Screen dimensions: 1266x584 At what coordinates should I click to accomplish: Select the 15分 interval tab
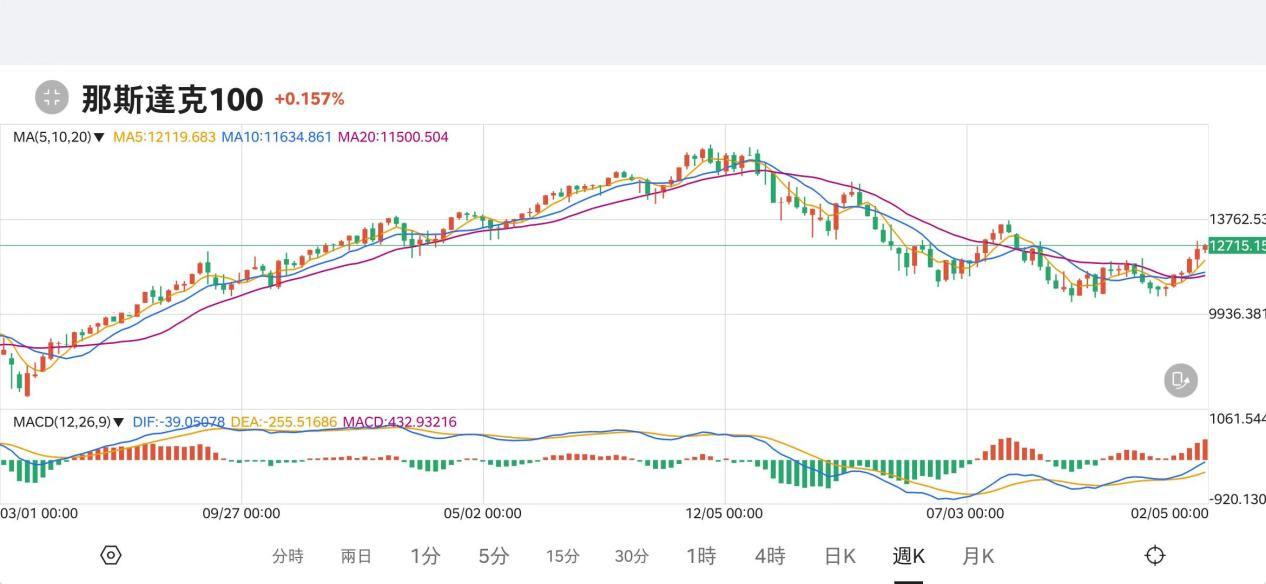click(x=563, y=556)
